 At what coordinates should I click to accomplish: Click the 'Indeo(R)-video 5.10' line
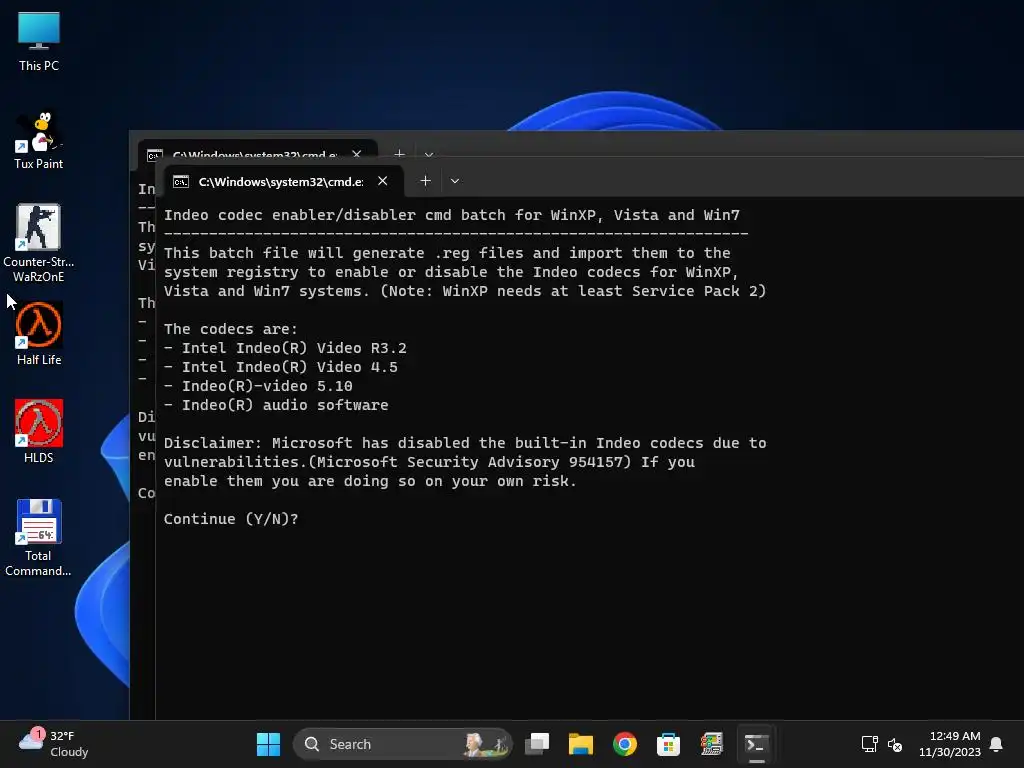coord(258,386)
